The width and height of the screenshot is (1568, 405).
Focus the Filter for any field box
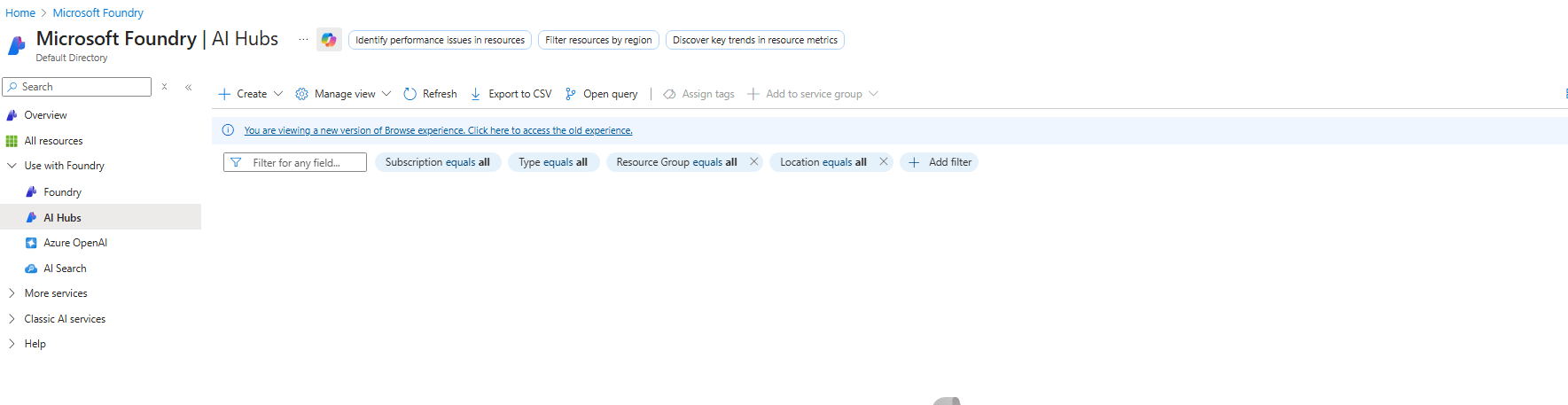point(295,162)
